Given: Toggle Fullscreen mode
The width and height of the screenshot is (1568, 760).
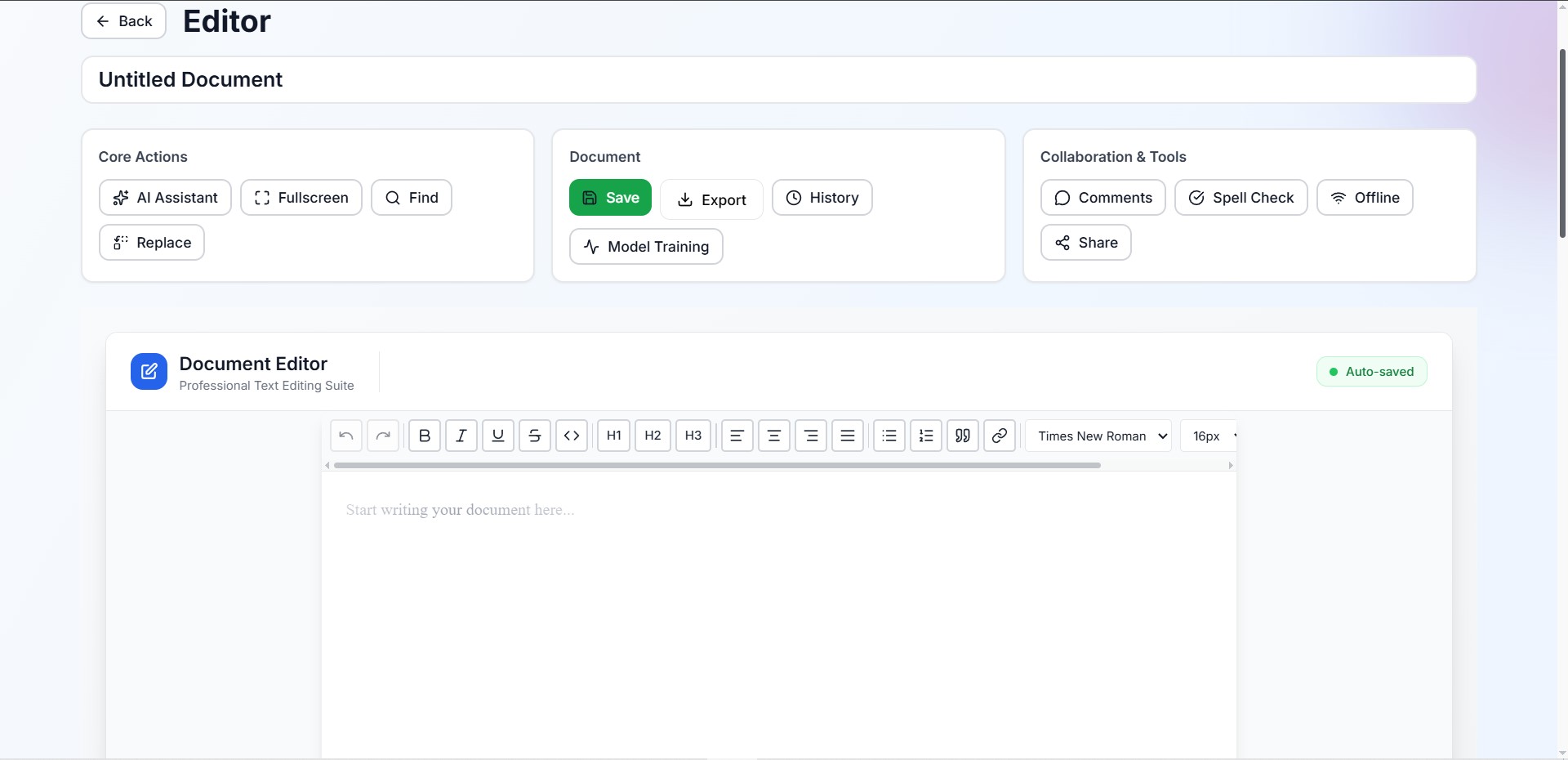Looking at the screenshot, I should (x=301, y=198).
